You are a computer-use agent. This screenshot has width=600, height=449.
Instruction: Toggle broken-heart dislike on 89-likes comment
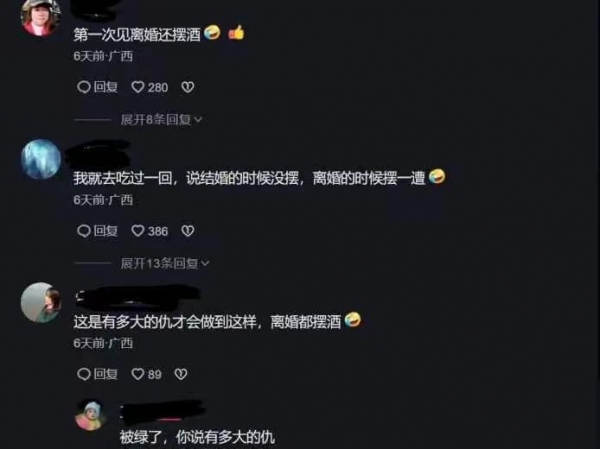click(181, 374)
